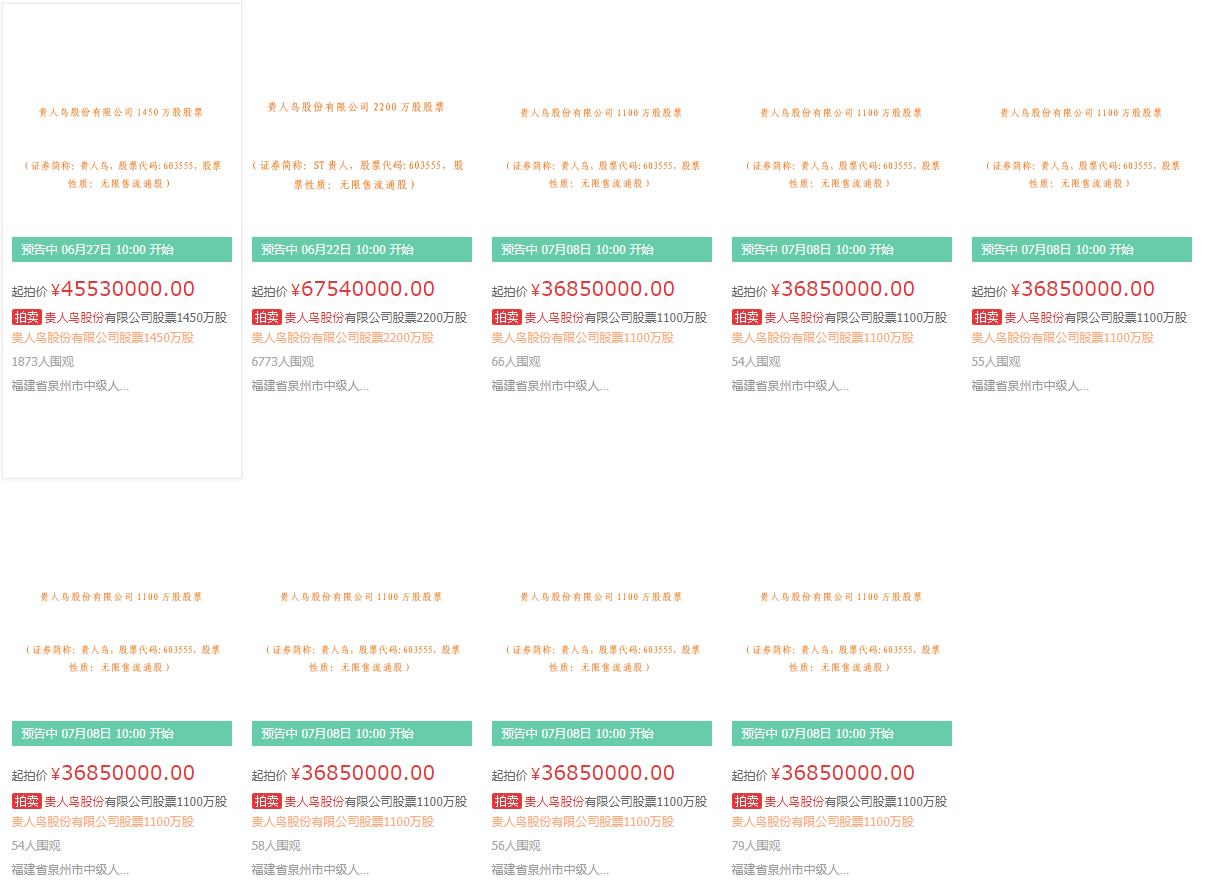
Task: Open the black title link above 66人围观
Action: (616, 317)
